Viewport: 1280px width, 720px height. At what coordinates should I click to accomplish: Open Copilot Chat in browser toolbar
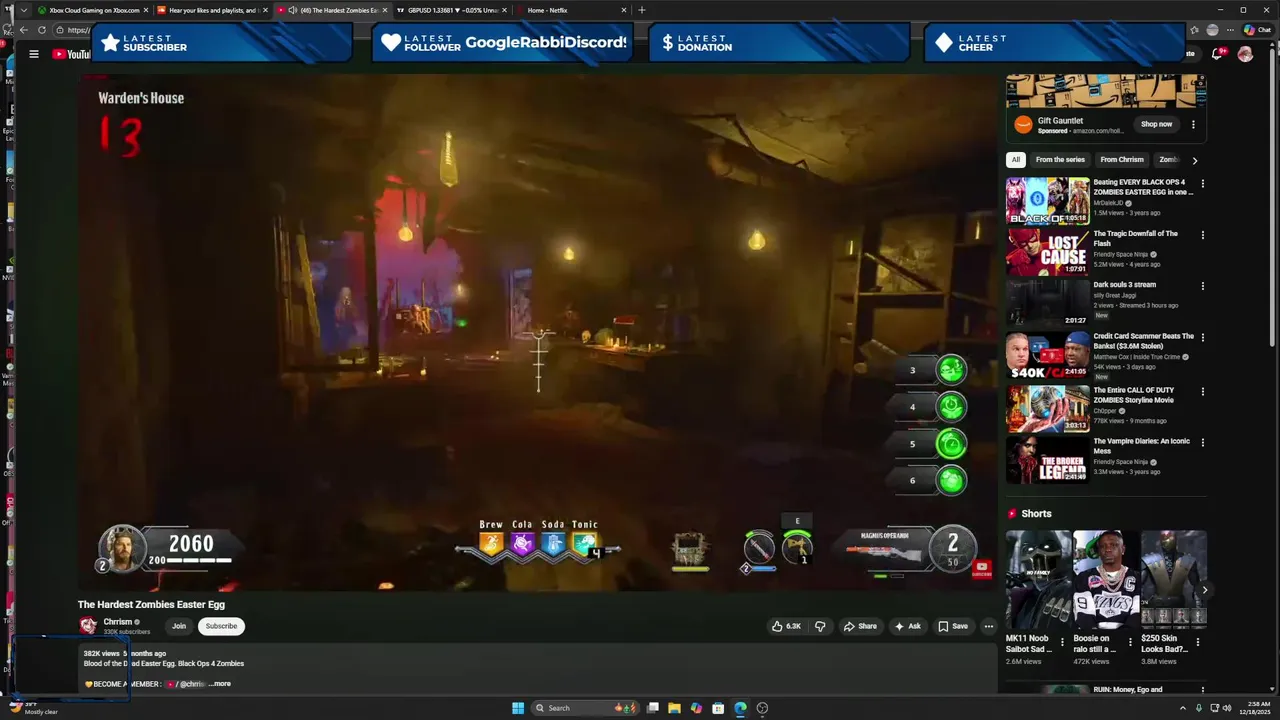pyautogui.click(x=1257, y=30)
